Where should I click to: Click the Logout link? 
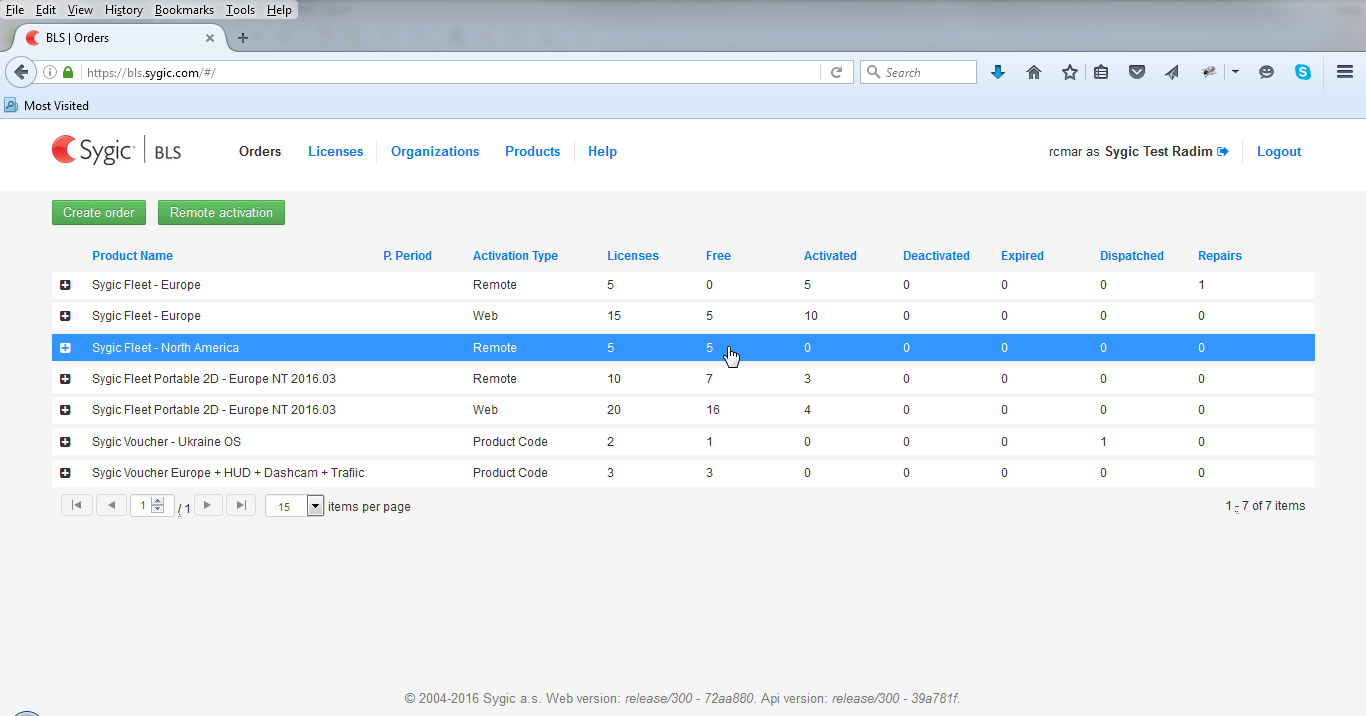[1279, 152]
